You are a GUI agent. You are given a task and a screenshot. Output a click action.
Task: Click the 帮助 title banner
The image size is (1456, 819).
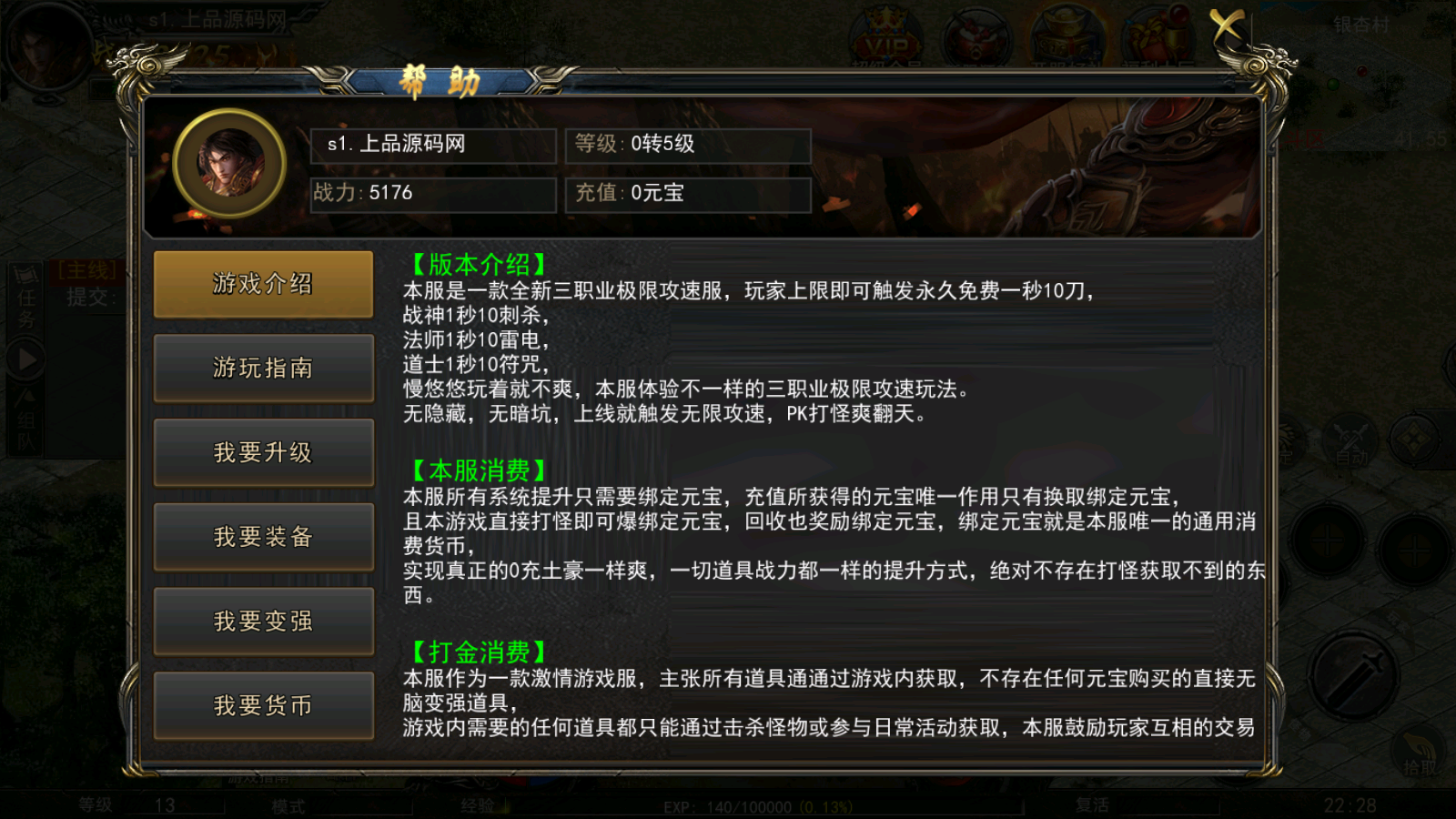(440, 83)
